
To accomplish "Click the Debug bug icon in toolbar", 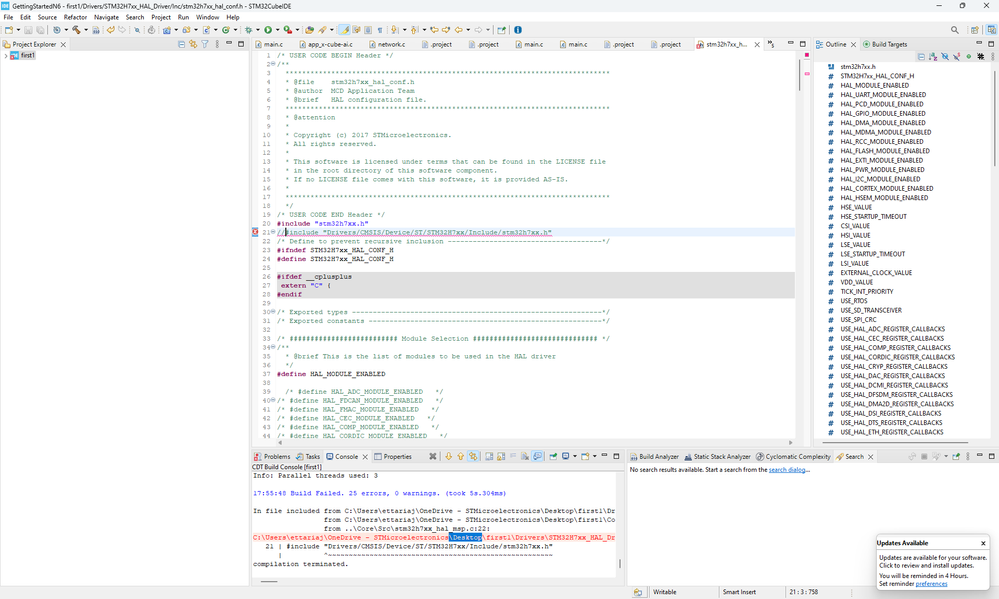I will (248, 30).
